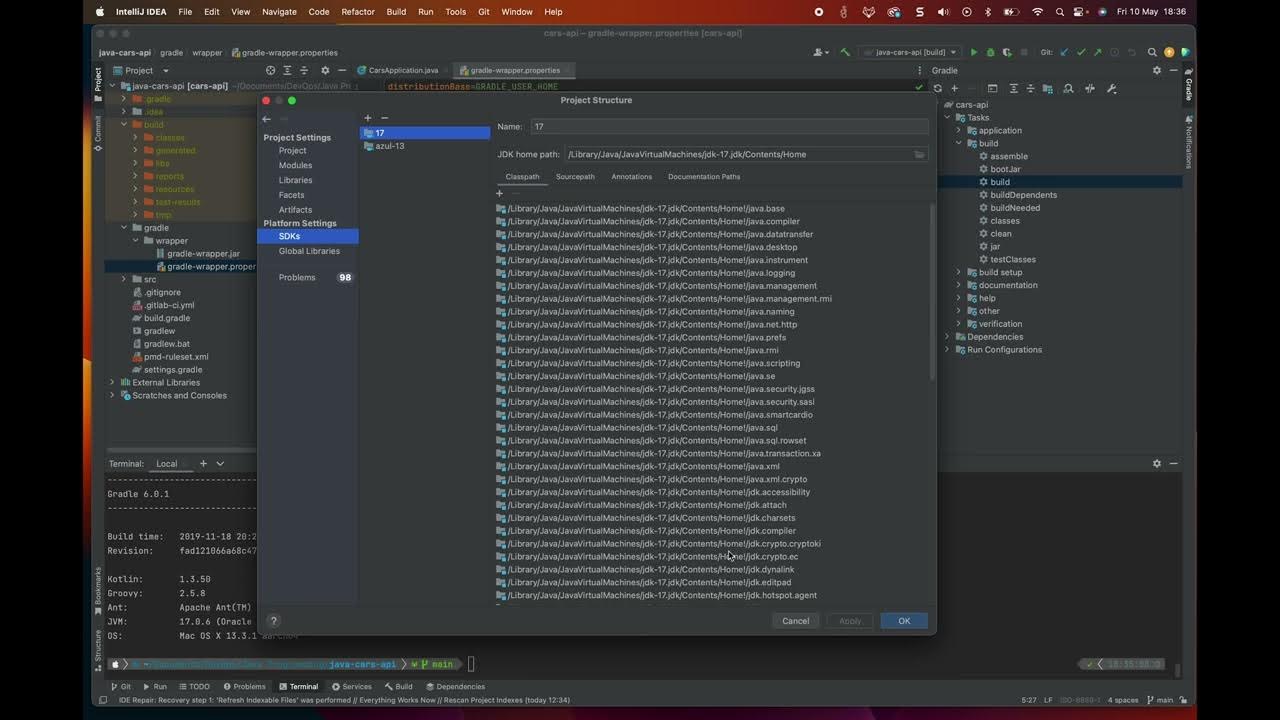
Task: Switch to Documentation Paths tab
Action: [x=704, y=177]
